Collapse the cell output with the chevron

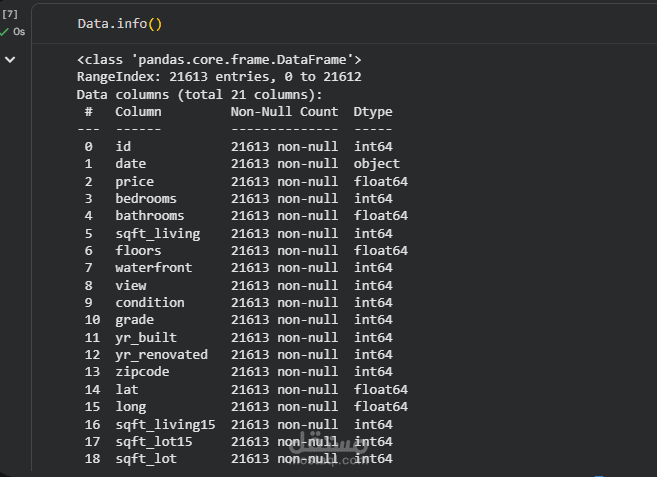10,60
